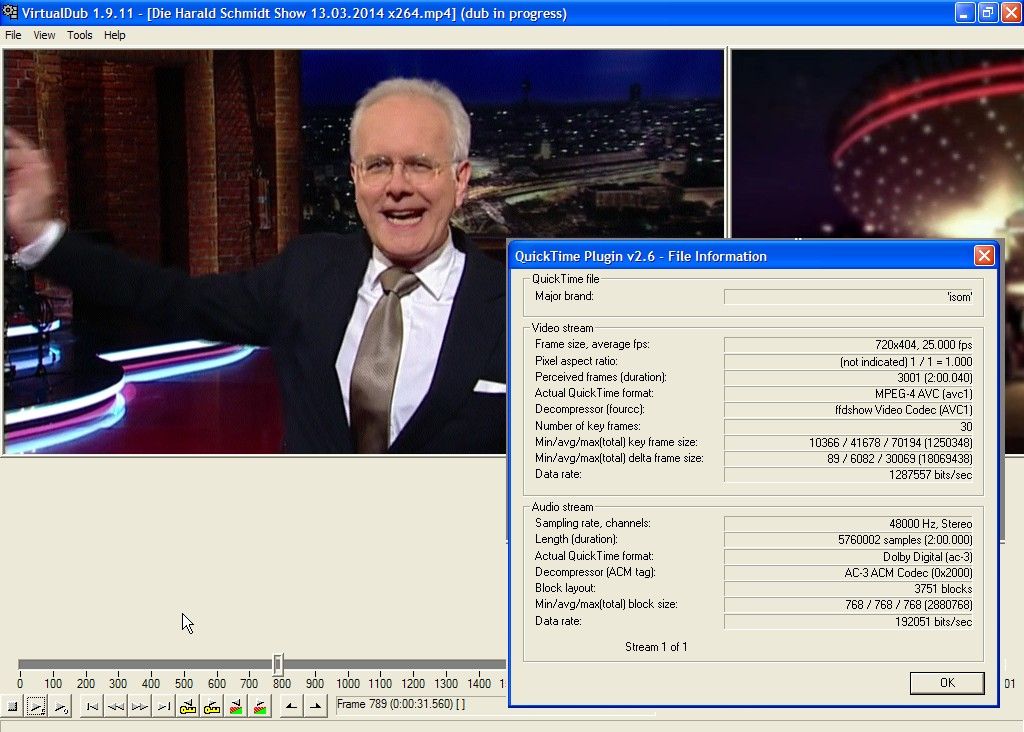The width and height of the screenshot is (1024, 732).
Task: Go to the next key frame
Action: click(x=212, y=706)
